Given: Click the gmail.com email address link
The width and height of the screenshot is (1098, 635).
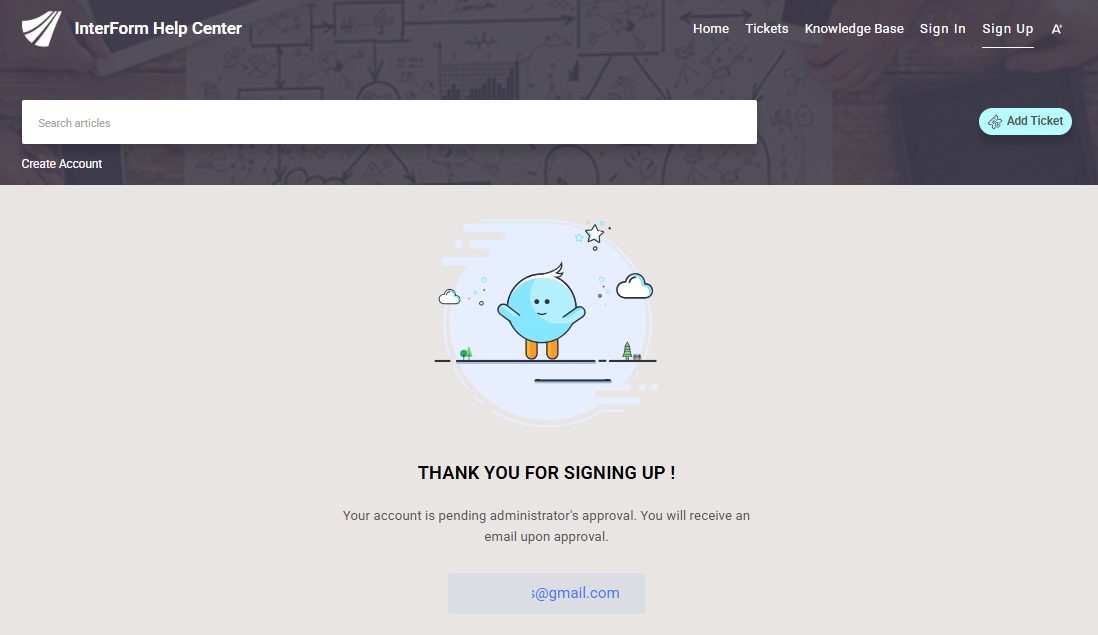Looking at the screenshot, I should point(576,593).
